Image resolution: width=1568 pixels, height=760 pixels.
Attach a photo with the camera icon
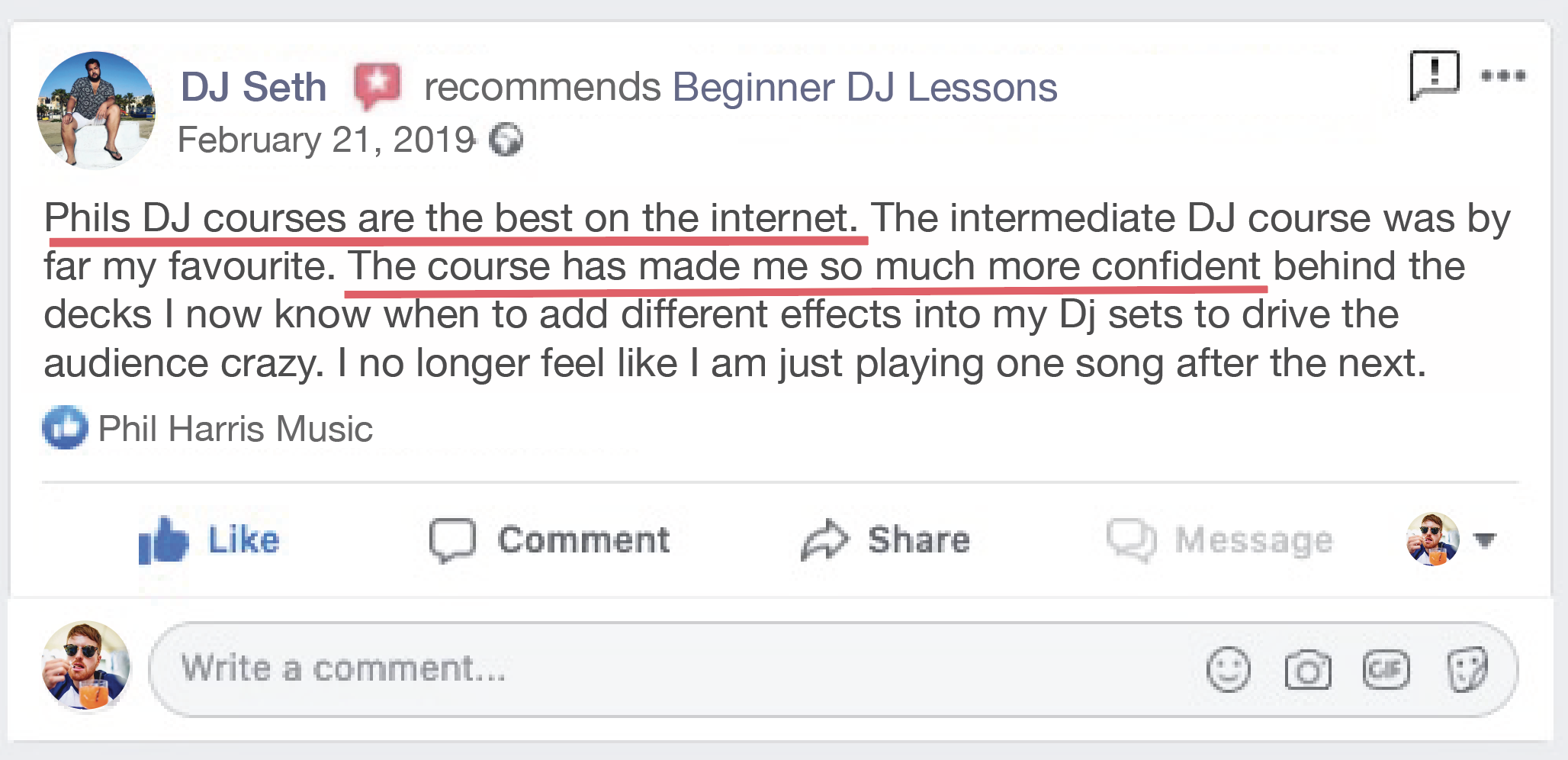(1308, 670)
